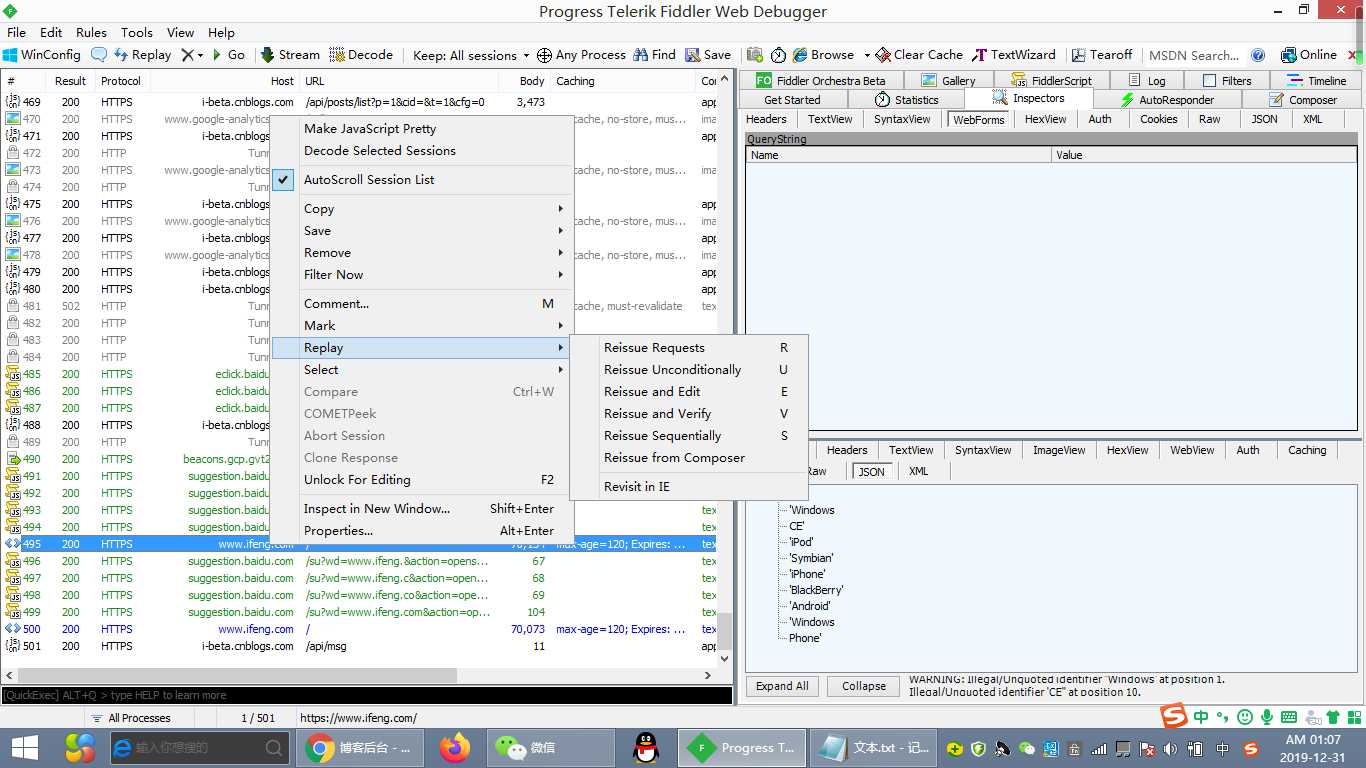
Task: Click Tearoff in the toolbar
Action: (x=1102, y=55)
